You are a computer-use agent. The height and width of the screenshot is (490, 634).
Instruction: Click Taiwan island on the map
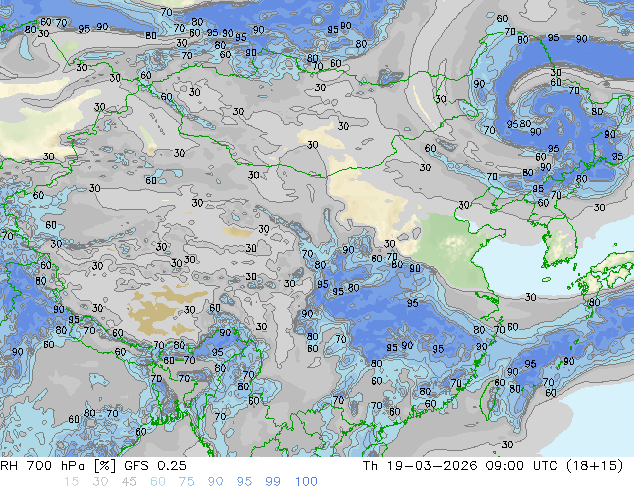click(x=488, y=399)
